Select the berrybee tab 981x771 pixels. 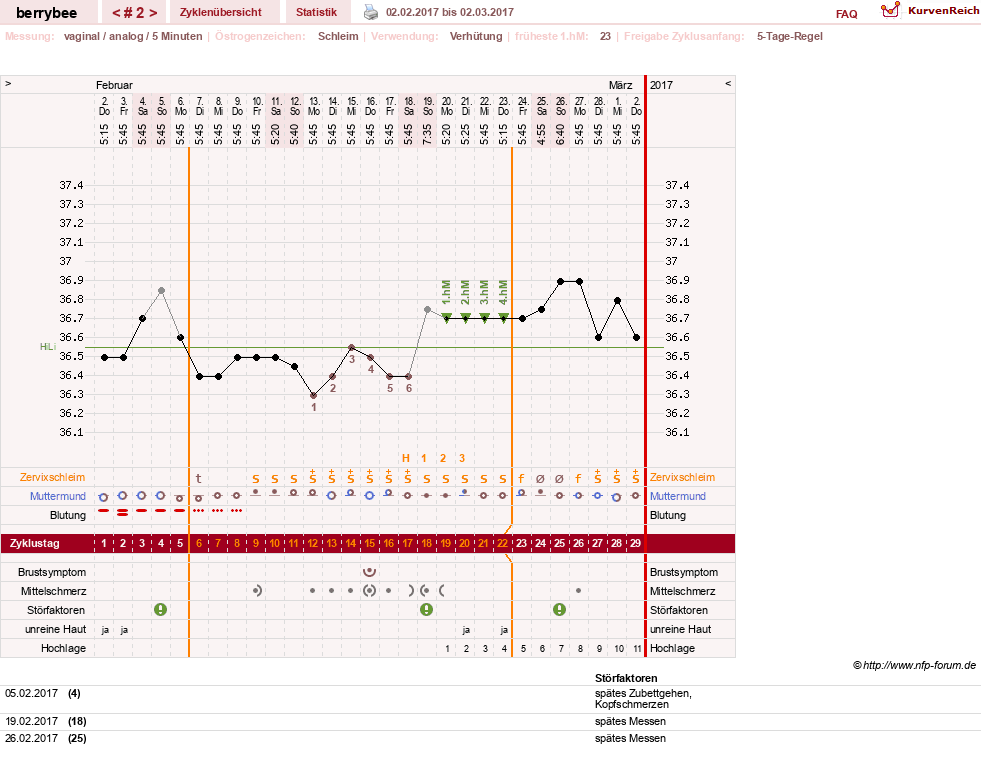[47, 13]
